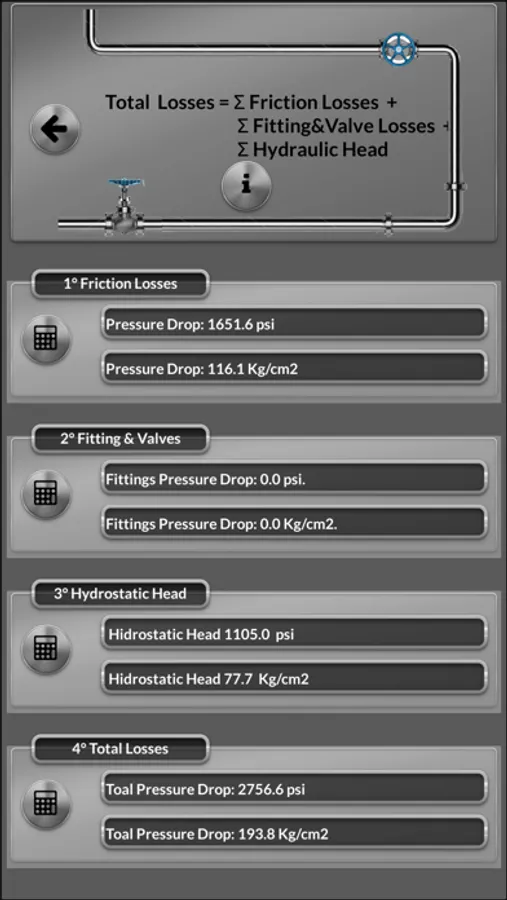
Task: Open the Friction Losses calculator icon
Action: pyautogui.click(x=46, y=339)
